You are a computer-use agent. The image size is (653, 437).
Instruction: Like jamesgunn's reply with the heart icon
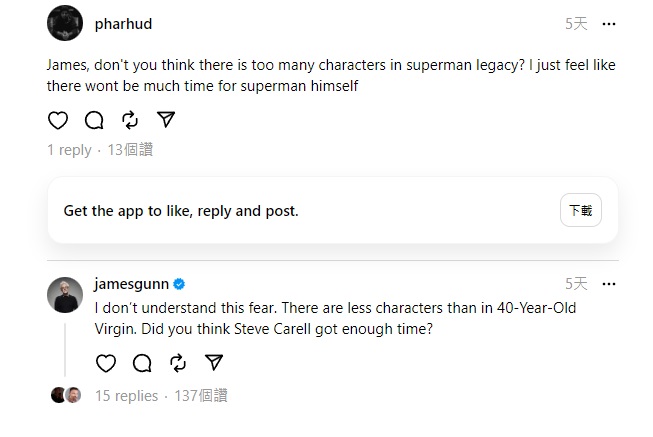coord(106,363)
